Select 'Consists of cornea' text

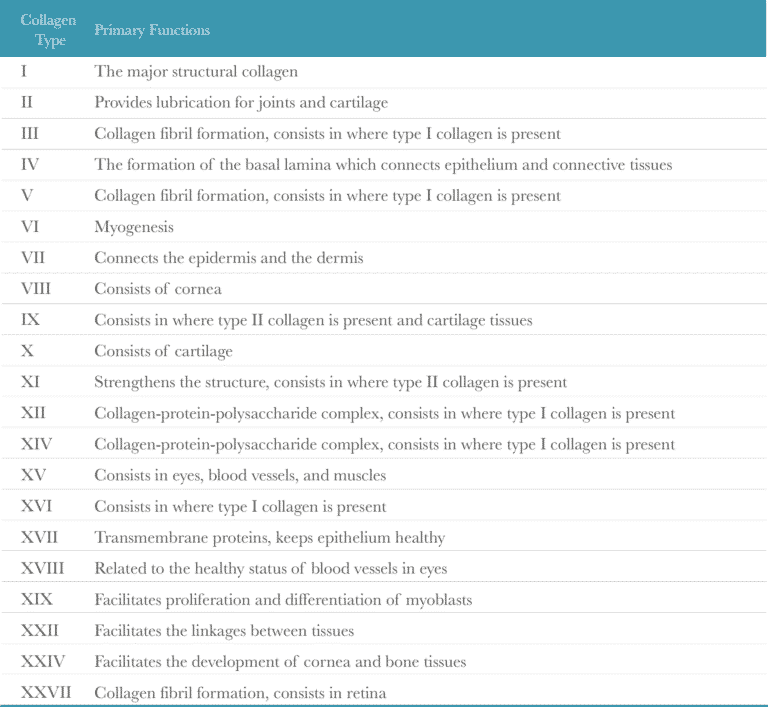click(158, 289)
